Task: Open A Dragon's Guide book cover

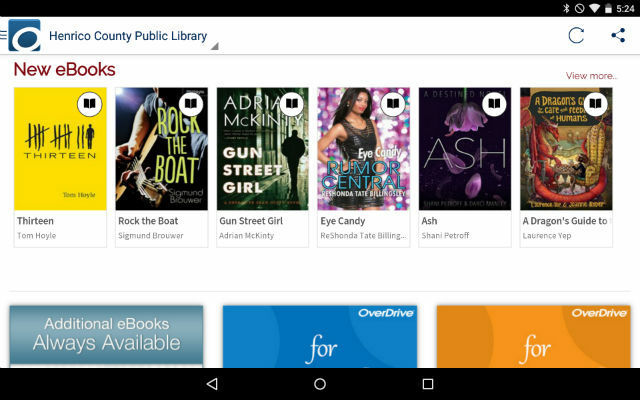Action: pyautogui.click(x=566, y=149)
